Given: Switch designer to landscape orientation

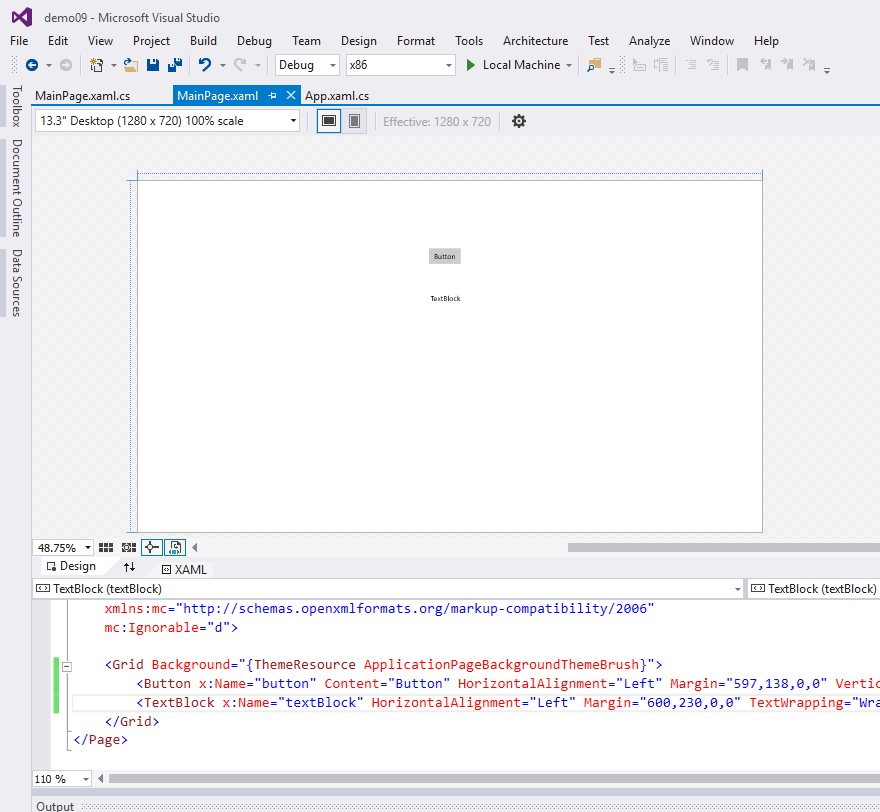Looking at the screenshot, I should coord(328,121).
